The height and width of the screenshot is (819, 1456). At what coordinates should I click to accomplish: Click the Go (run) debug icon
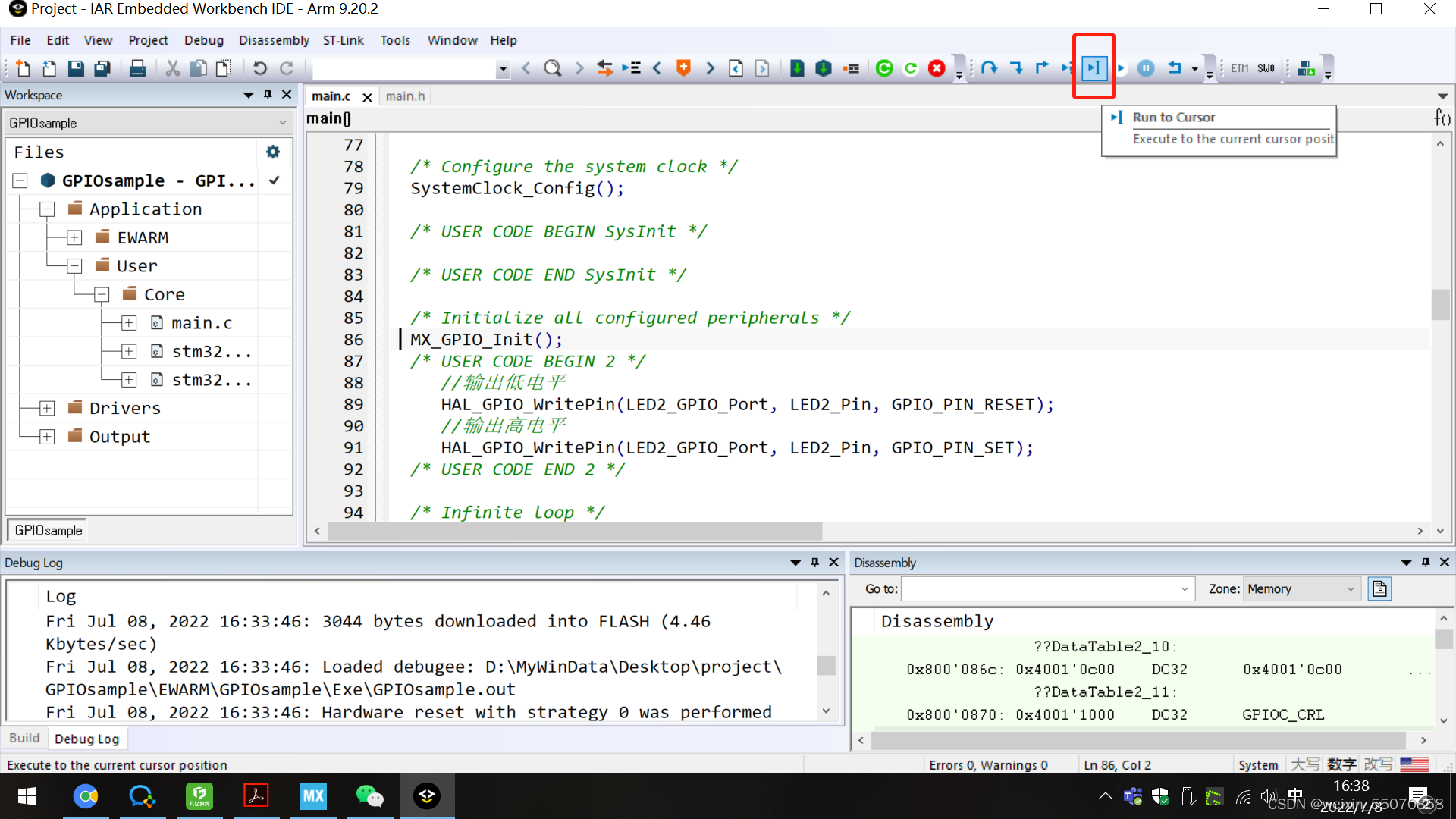click(x=1121, y=68)
